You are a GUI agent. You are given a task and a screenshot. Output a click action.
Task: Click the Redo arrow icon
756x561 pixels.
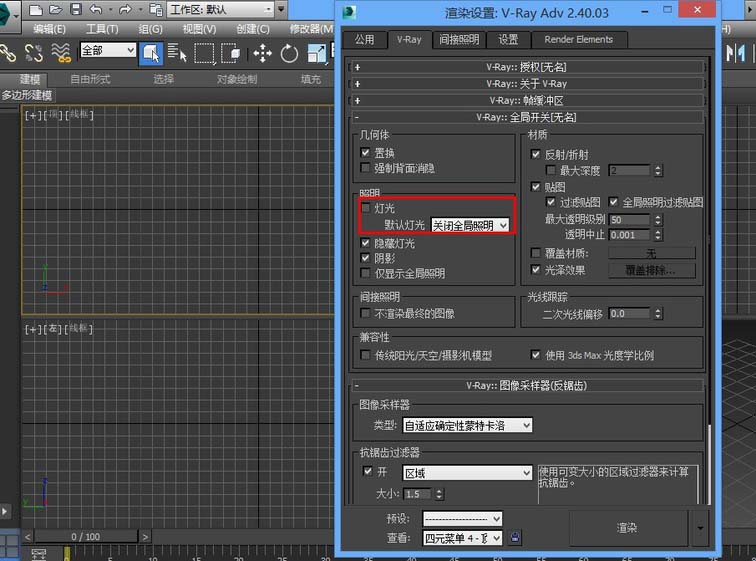coord(125,9)
